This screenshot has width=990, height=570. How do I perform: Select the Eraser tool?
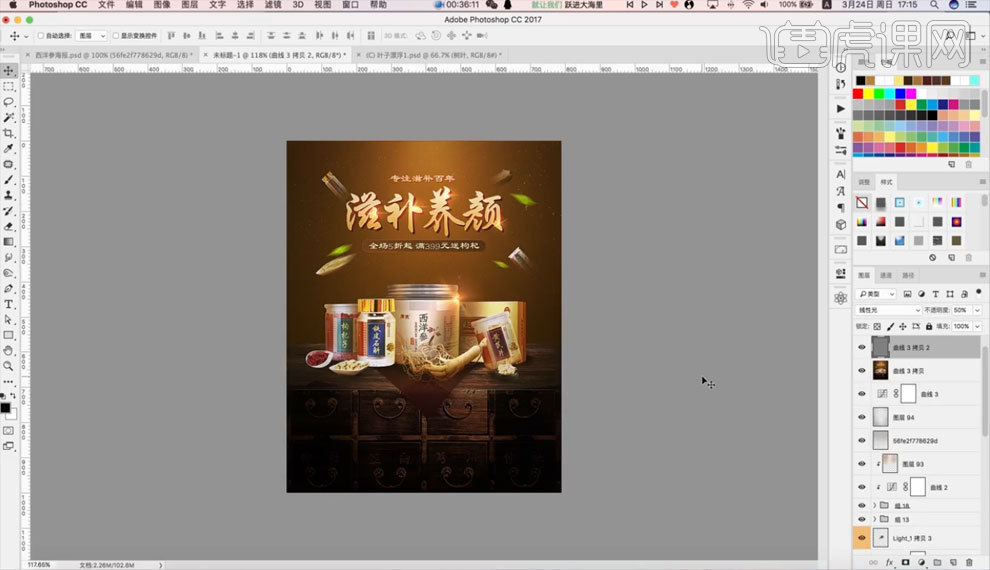(x=9, y=226)
